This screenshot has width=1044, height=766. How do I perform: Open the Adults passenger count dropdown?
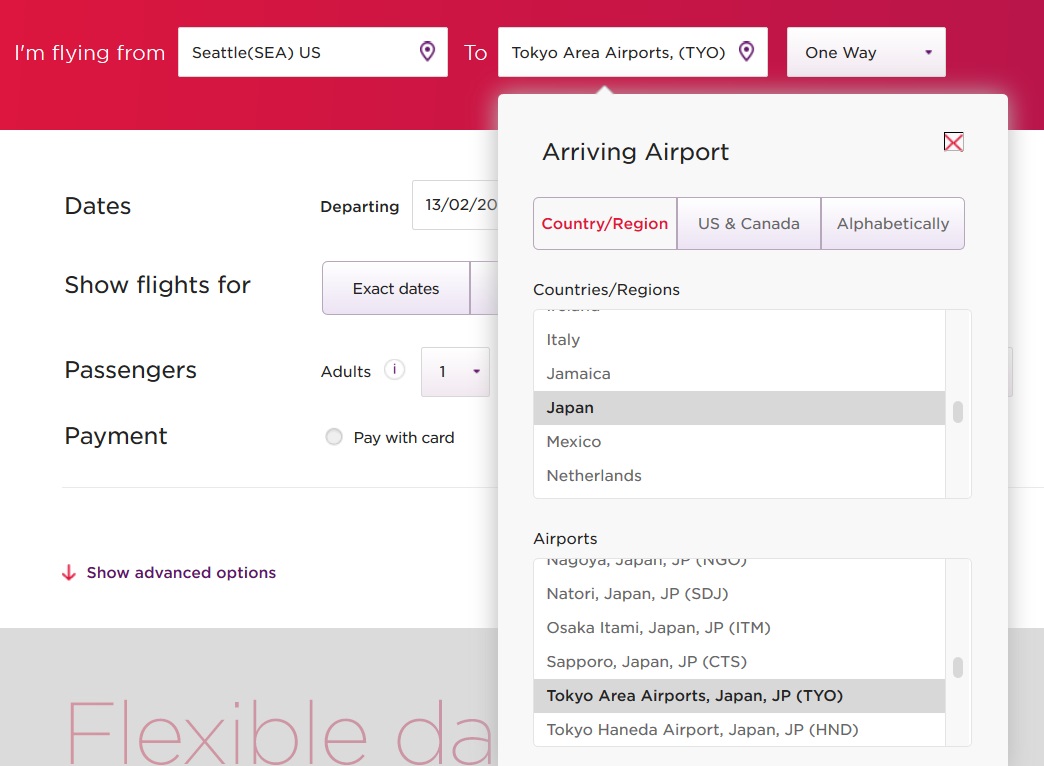point(455,371)
